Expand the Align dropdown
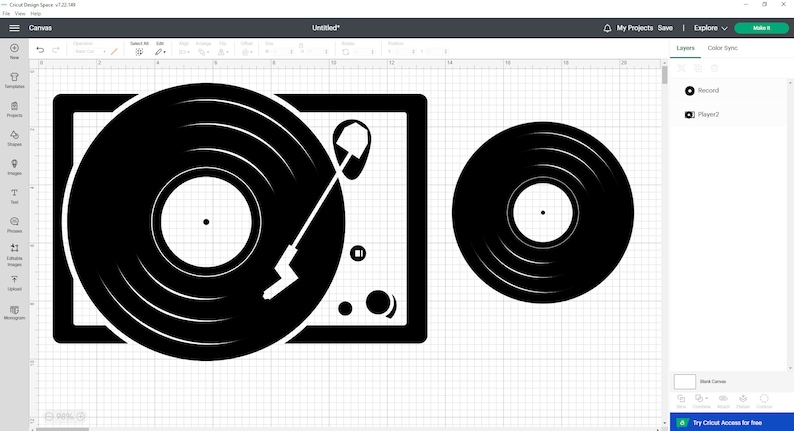 tap(184, 52)
